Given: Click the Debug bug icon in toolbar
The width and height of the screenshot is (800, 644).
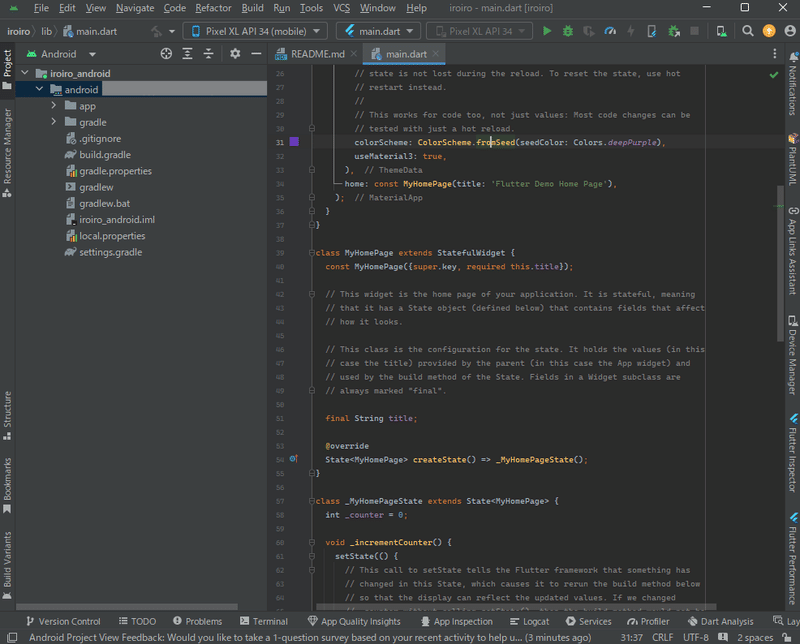Looking at the screenshot, I should (x=568, y=31).
